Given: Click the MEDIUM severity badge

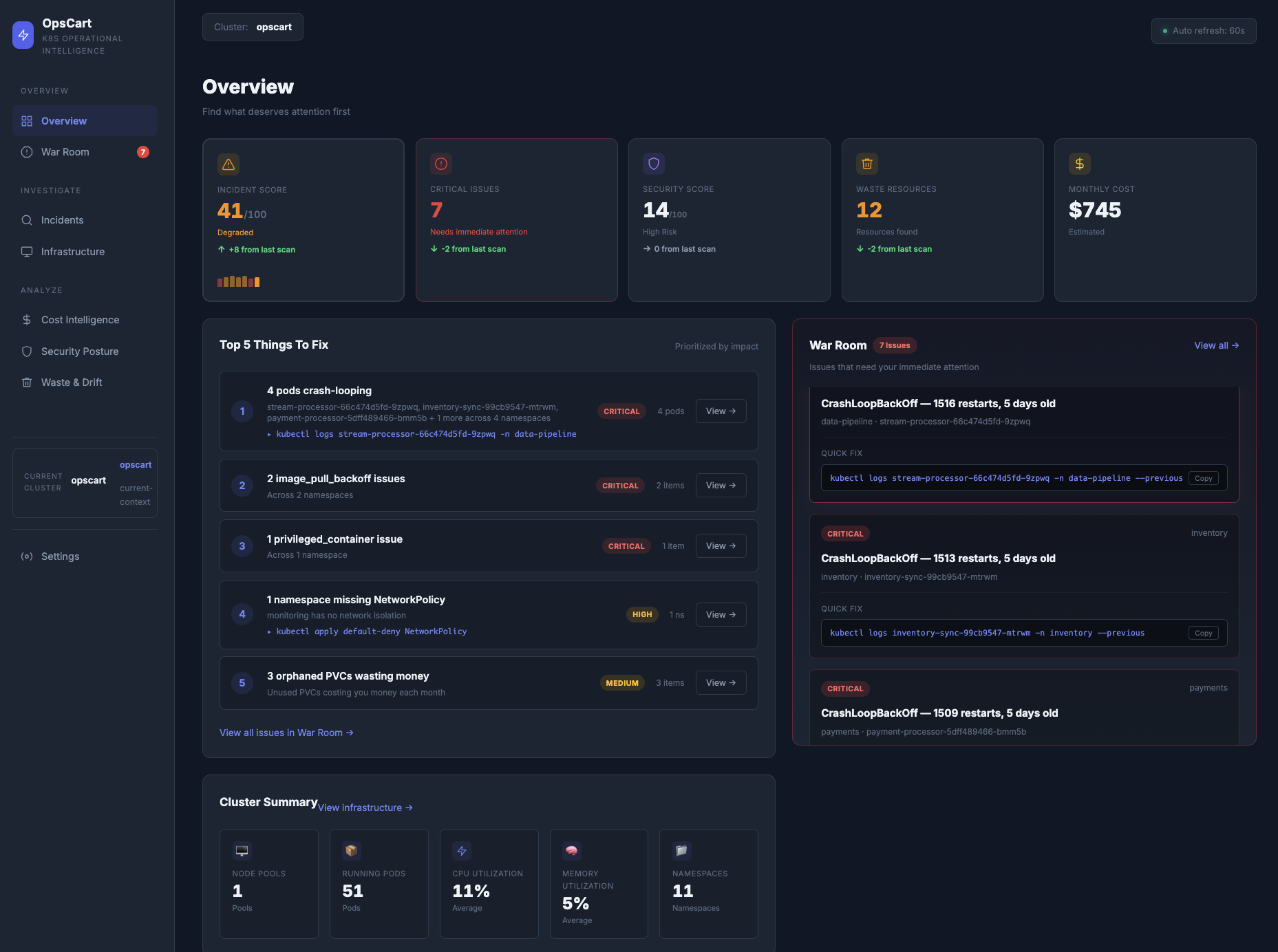Looking at the screenshot, I should pos(622,683).
